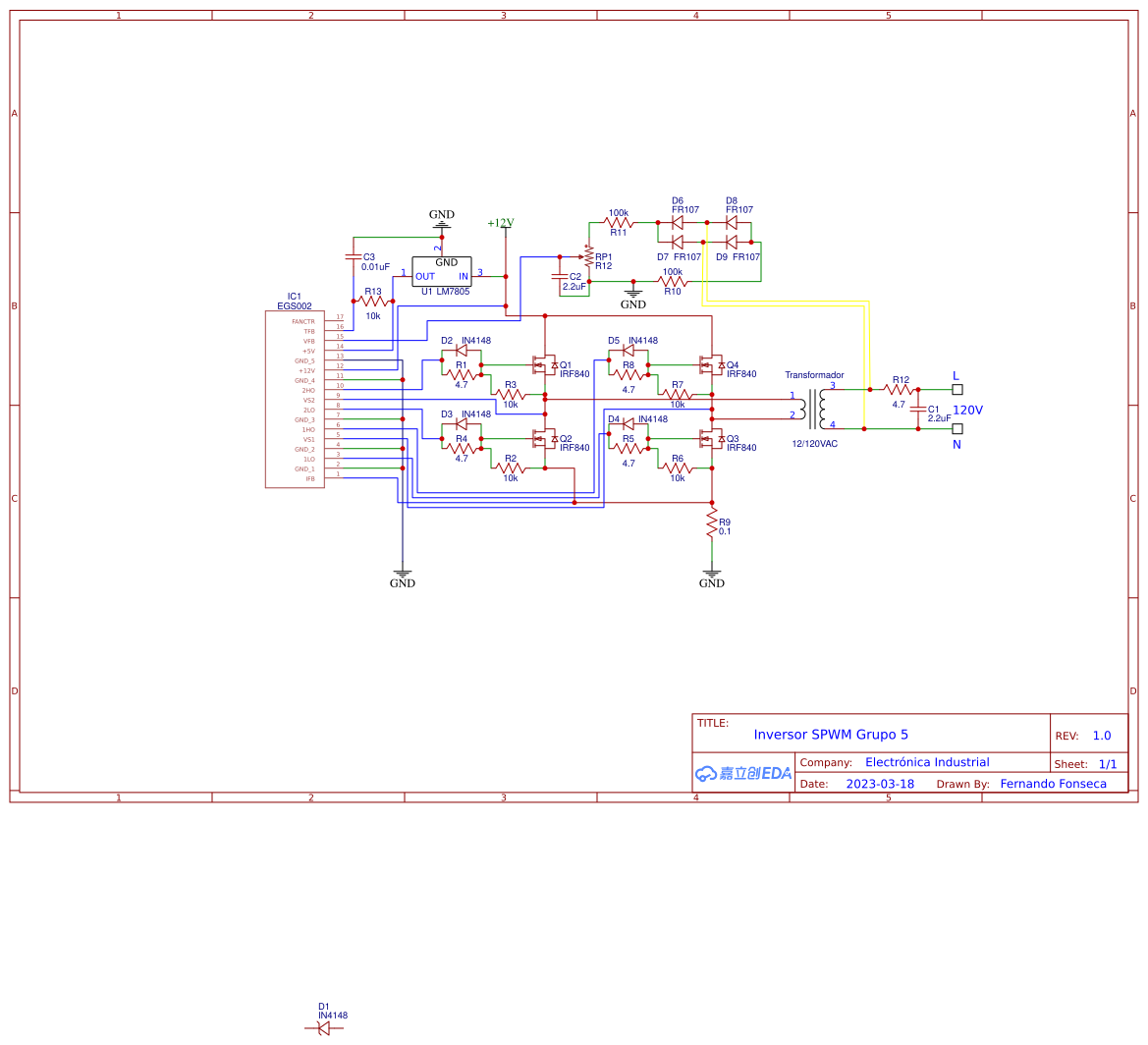The width and height of the screenshot is (1148, 1045).
Task: Click the U1 LM7805 regulator block
Action: [x=441, y=270]
